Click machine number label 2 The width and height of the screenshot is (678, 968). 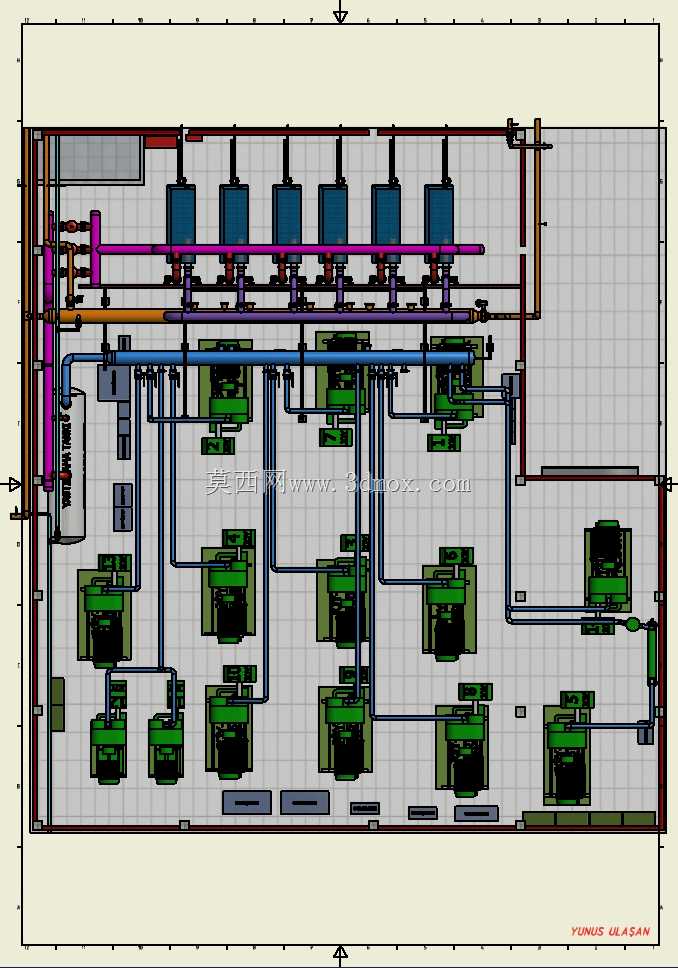[x=218, y=445]
